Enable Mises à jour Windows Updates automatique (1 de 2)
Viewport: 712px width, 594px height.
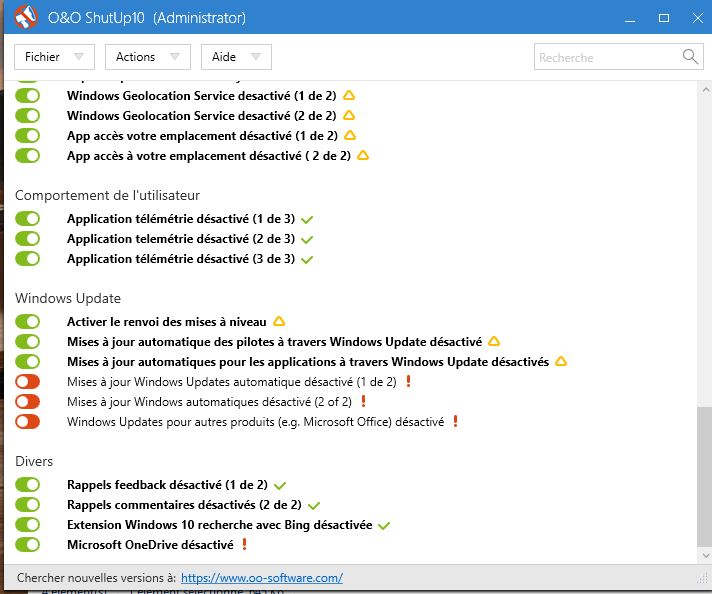click(x=27, y=381)
